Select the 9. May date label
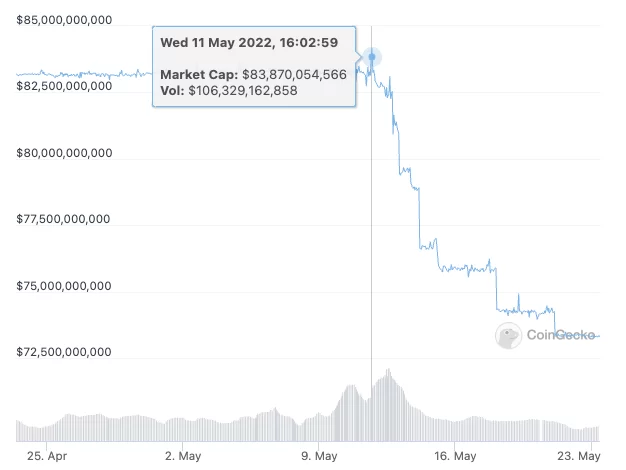626x470 pixels. click(319, 456)
